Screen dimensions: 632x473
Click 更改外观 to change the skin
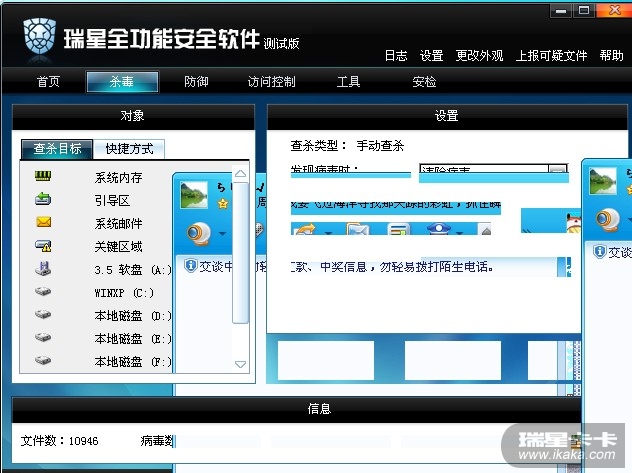[479, 56]
